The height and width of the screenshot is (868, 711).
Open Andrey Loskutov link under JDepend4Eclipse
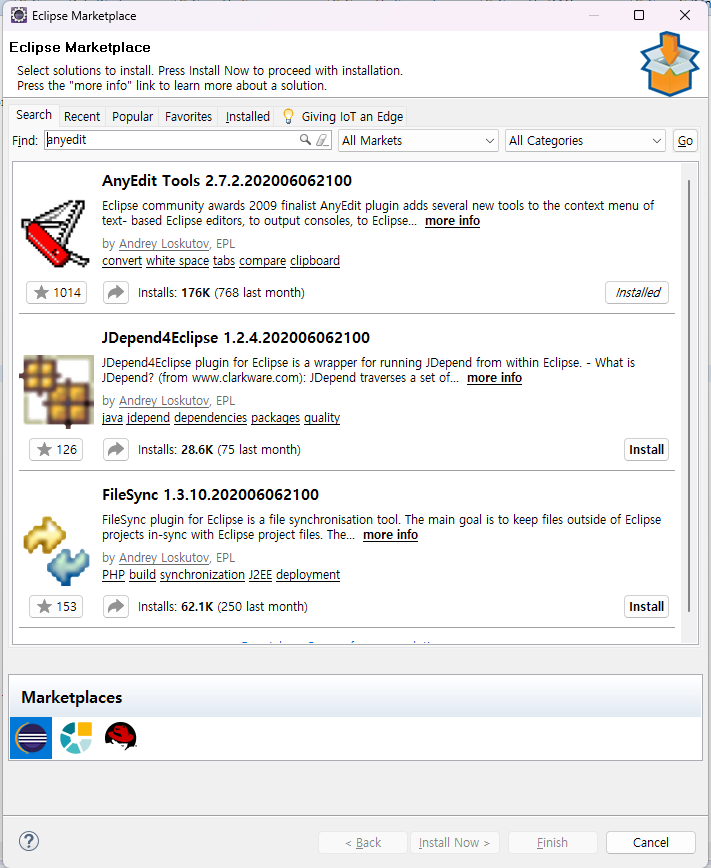(x=164, y=401)
